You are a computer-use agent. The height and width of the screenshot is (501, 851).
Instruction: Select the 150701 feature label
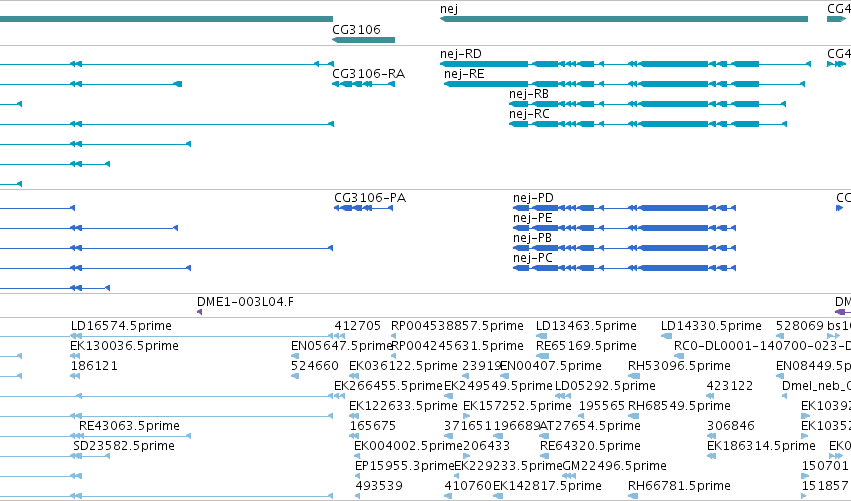pos(825,466)
